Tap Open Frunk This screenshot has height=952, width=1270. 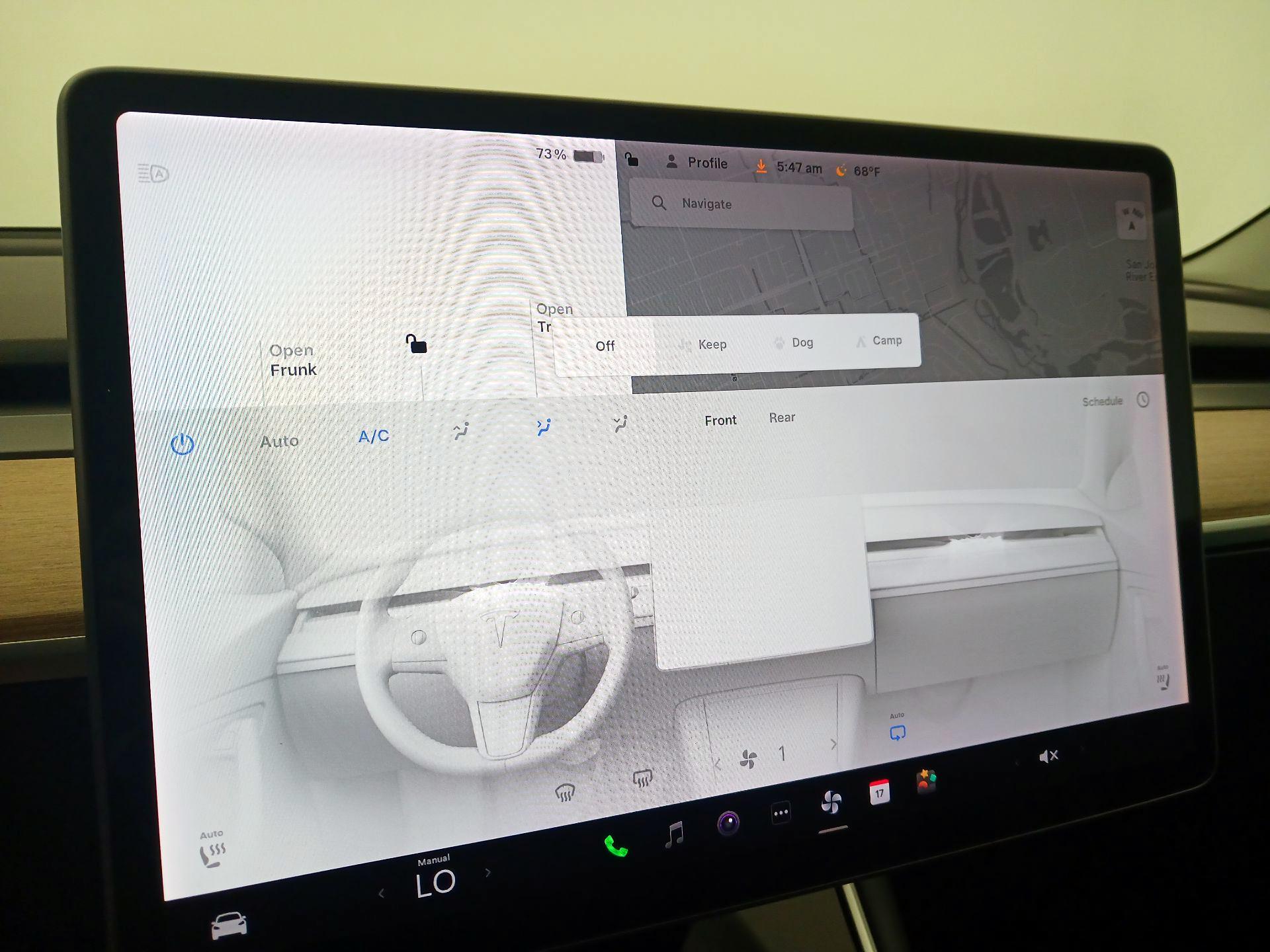[292, 360]
